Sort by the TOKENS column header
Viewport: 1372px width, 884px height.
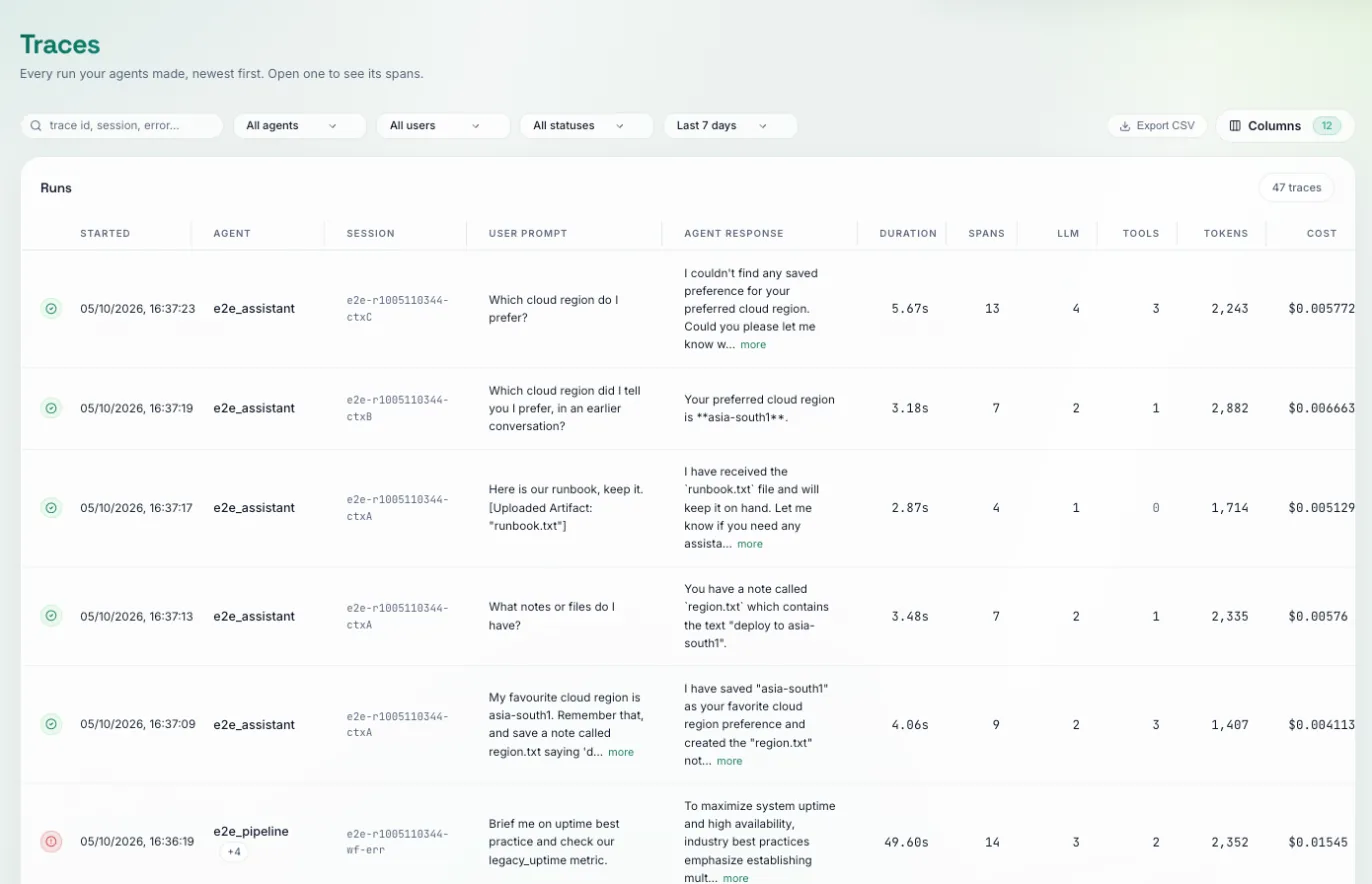(1225, 234)
